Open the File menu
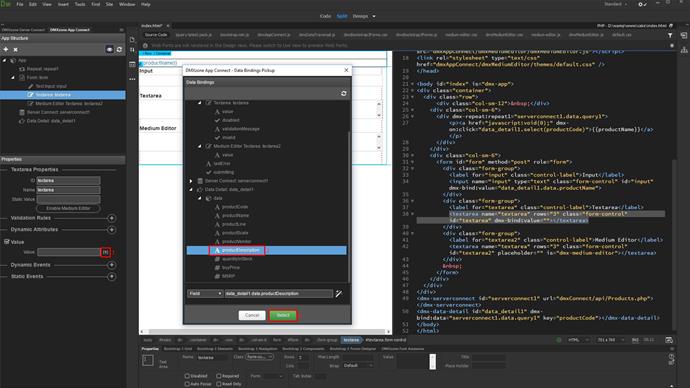690x388 pixels. [x=20, y=4]
